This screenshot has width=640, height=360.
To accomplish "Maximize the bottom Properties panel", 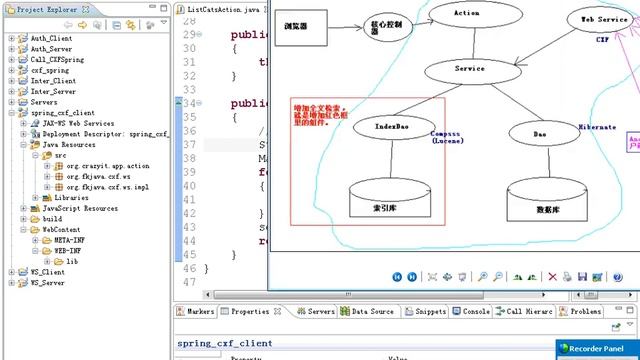I will coord(630,310).
